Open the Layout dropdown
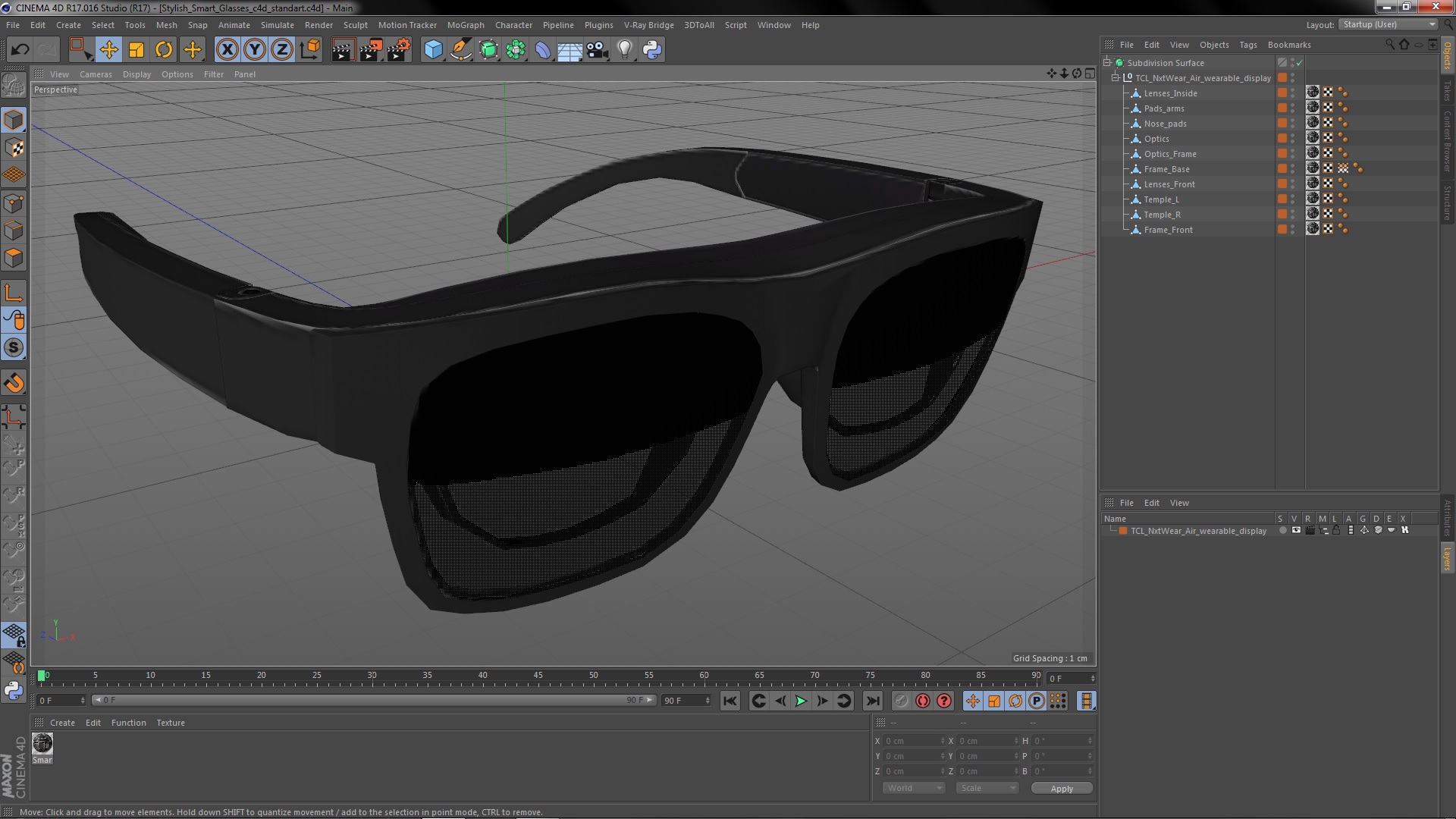The height and width of the screenshot is (819, 1456). click(x=1389, y=24)
